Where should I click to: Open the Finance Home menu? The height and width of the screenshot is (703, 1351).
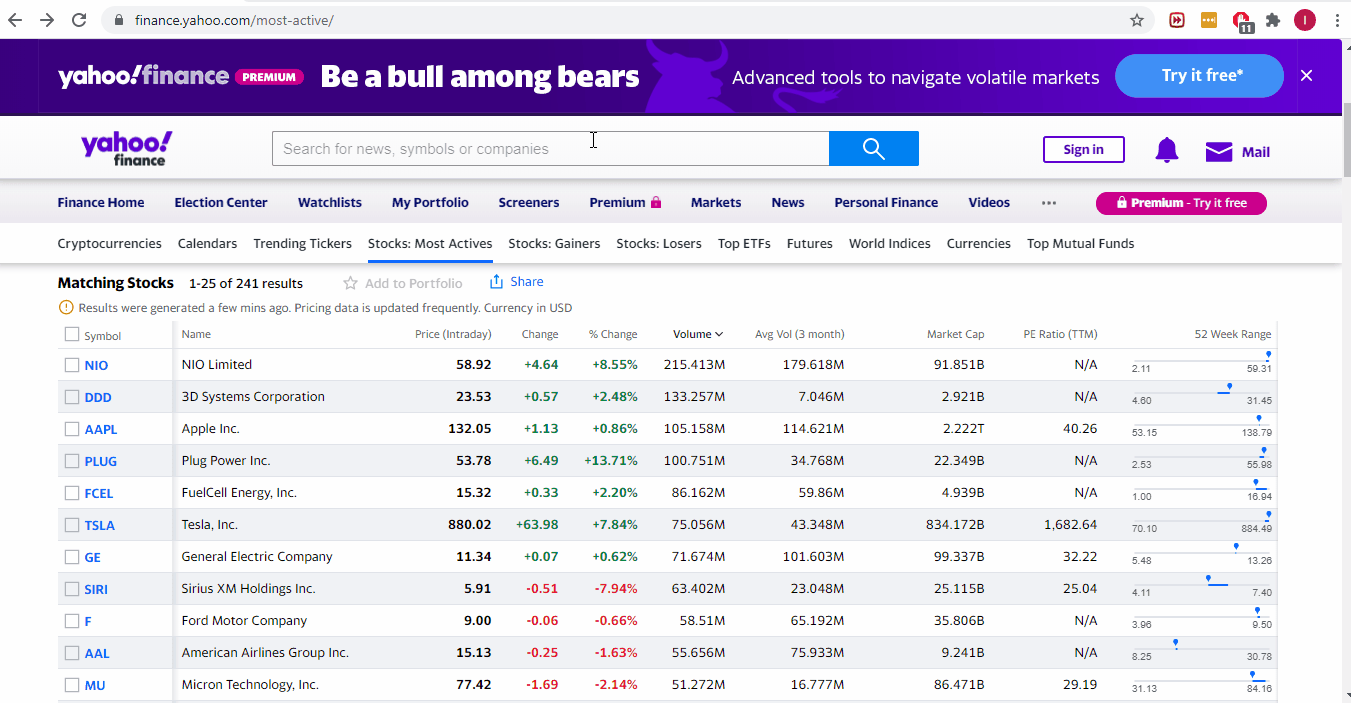101,203
